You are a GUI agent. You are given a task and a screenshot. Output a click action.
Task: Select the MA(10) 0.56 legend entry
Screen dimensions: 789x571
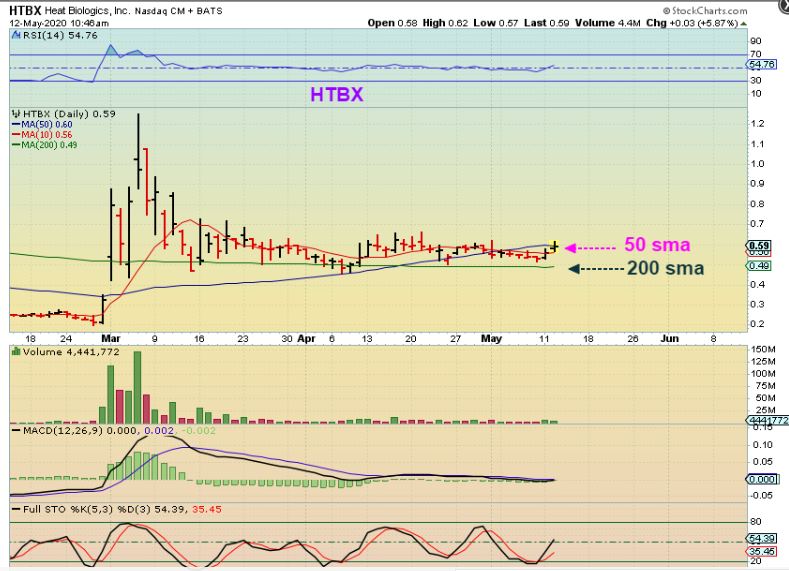(x=42, y=134)
